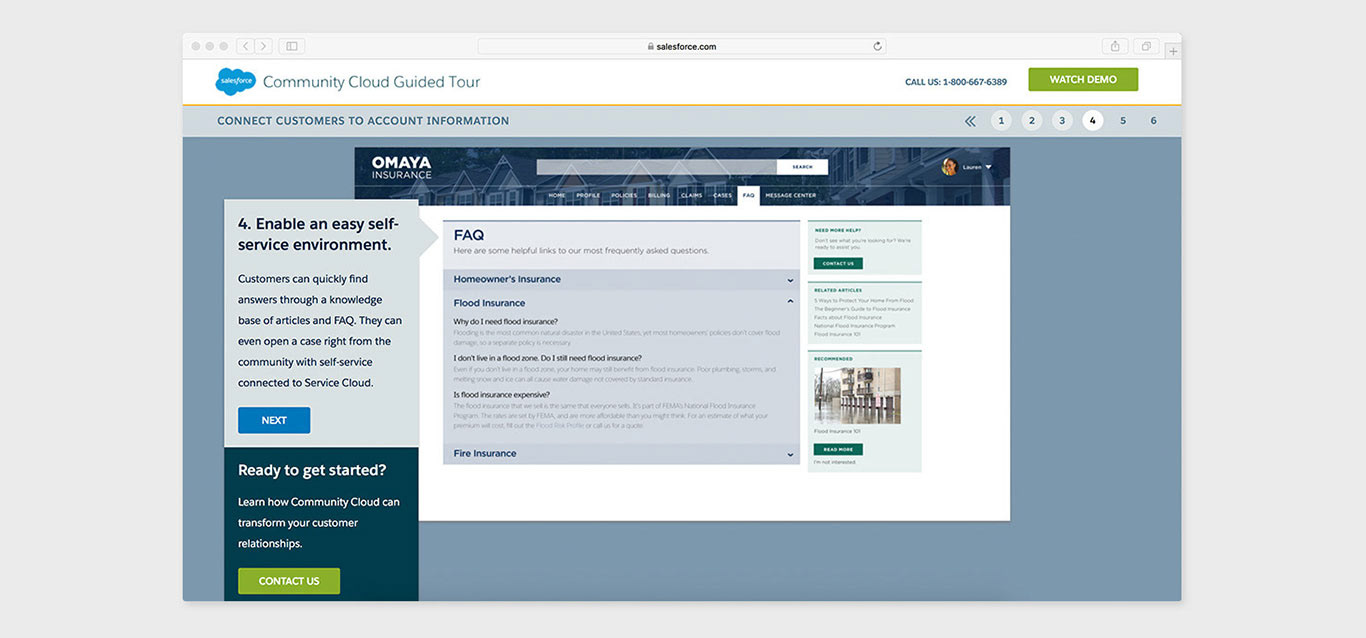Open the Safari share button

coord(1115,46)
